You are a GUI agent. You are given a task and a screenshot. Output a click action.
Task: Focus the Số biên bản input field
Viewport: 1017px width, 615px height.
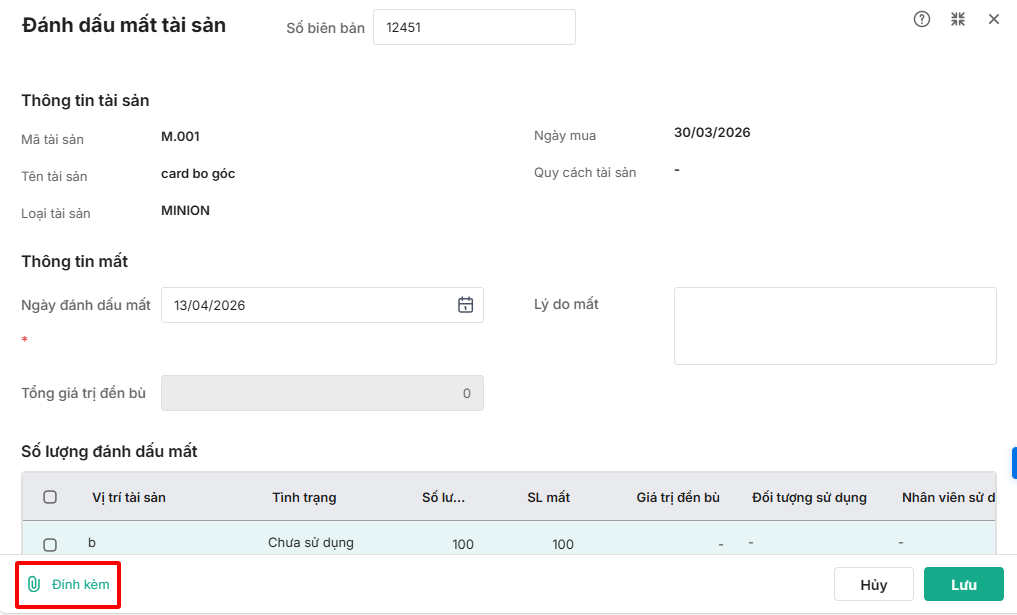pos(474,28)
